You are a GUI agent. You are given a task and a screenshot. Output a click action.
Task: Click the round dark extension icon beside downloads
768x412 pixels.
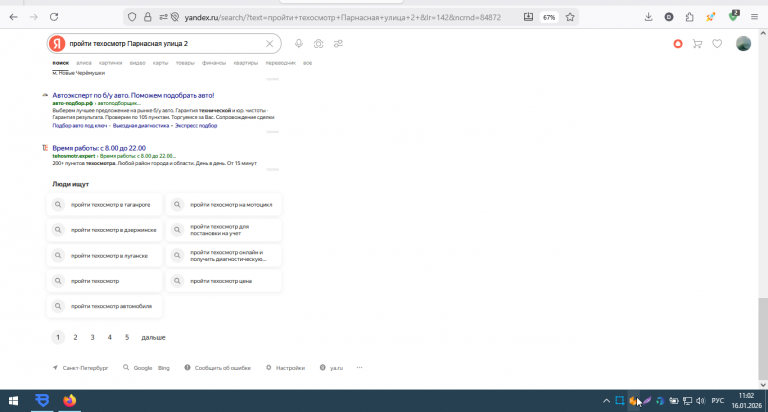click(x=669, y=17)
